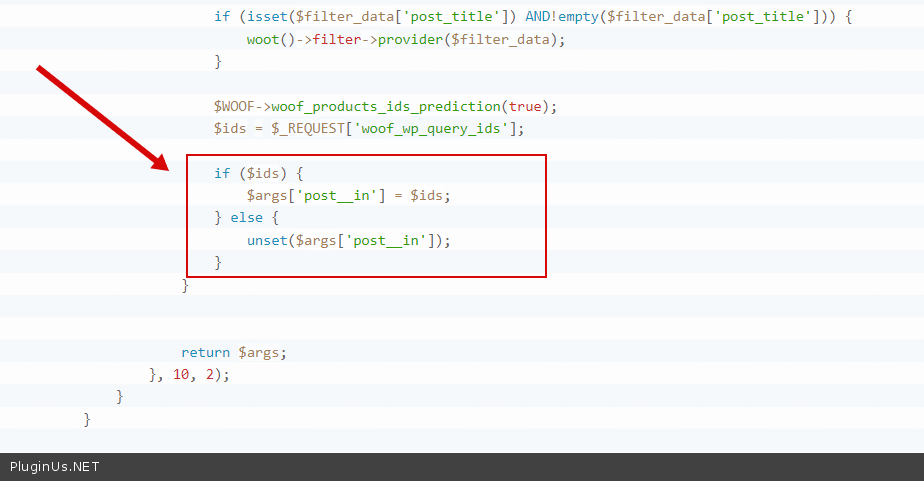This screenshot has height=481, width=924.
Task: Click the number 10 in closing line
Action: pyautogui.click(x=181, y=375)
